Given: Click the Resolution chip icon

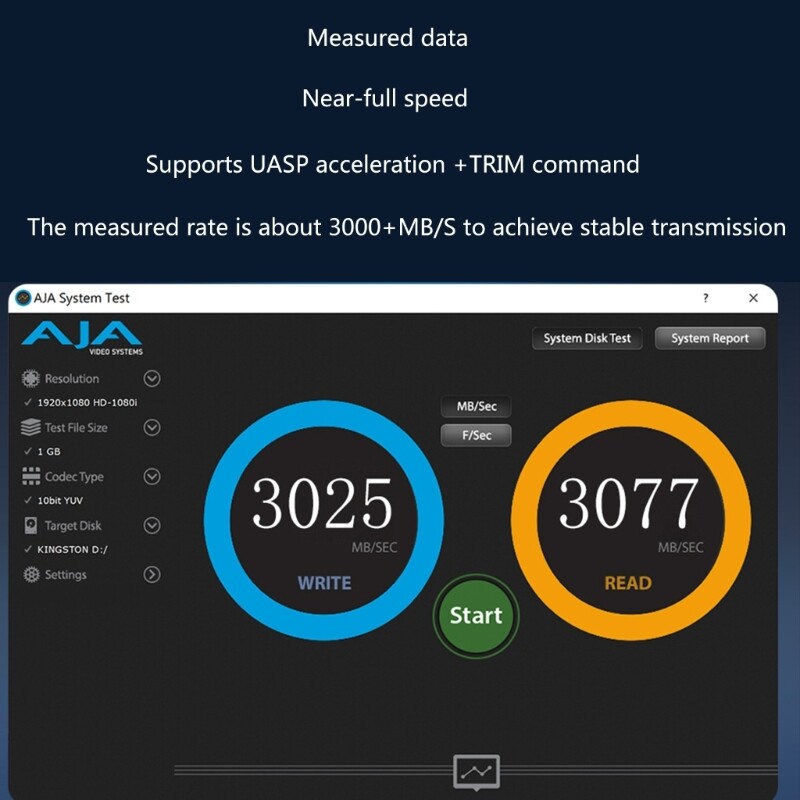Looking at the screenshot, I should pos(31,379).
